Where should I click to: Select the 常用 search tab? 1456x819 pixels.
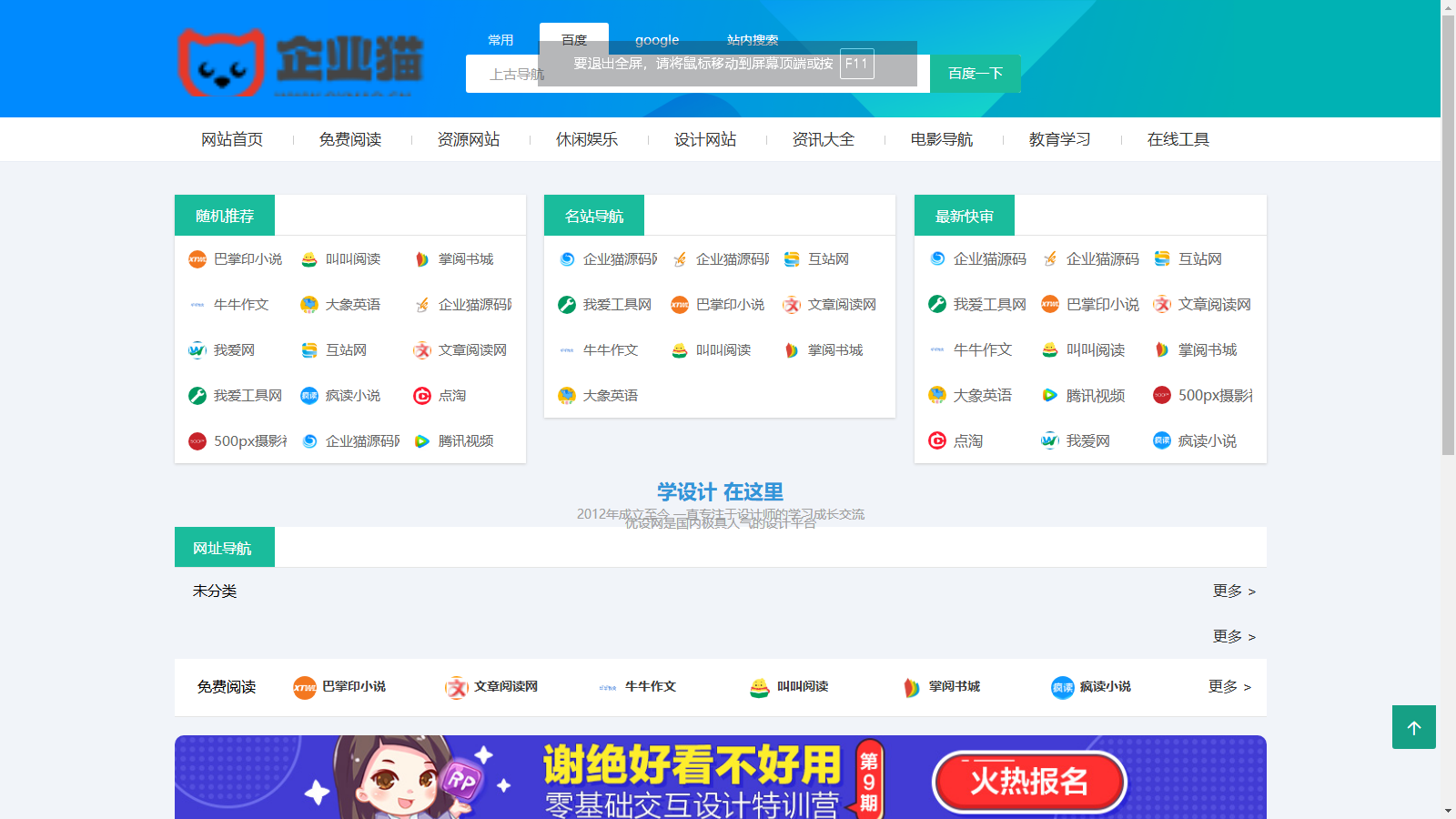500,40
